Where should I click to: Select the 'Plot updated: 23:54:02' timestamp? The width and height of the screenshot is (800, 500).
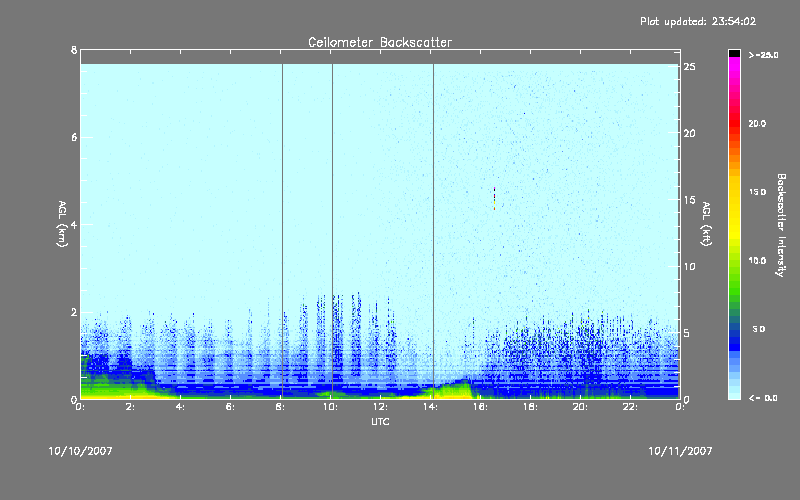(698, 21)
